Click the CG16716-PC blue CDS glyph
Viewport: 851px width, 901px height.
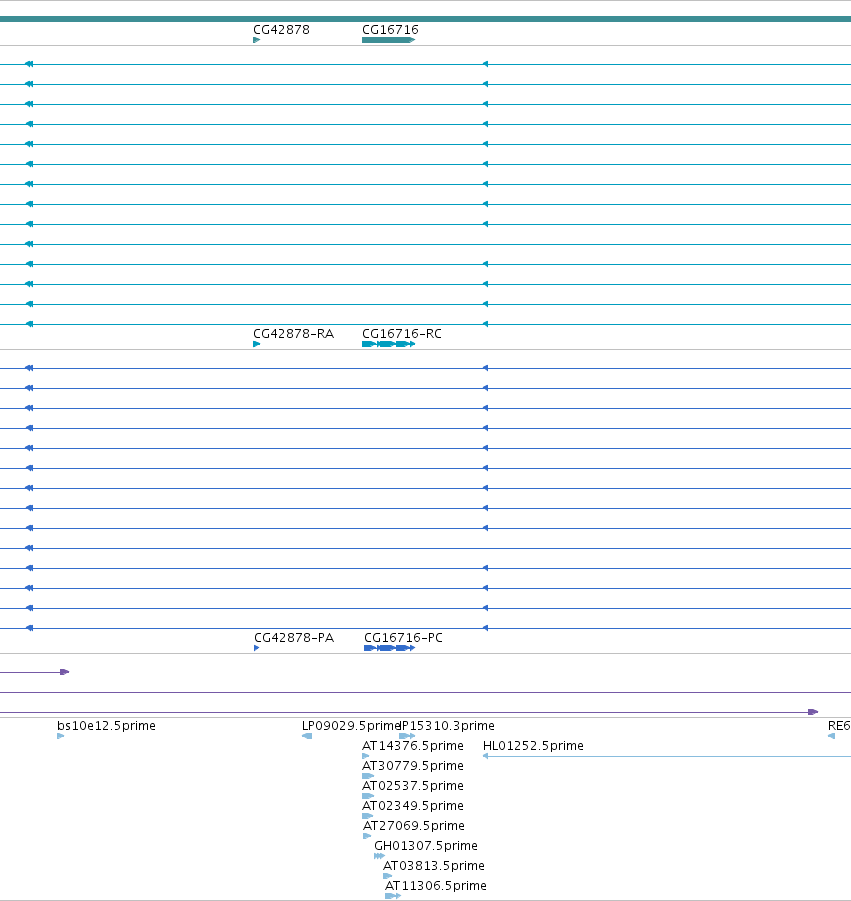pyautogui.click(x=390, y=648)
